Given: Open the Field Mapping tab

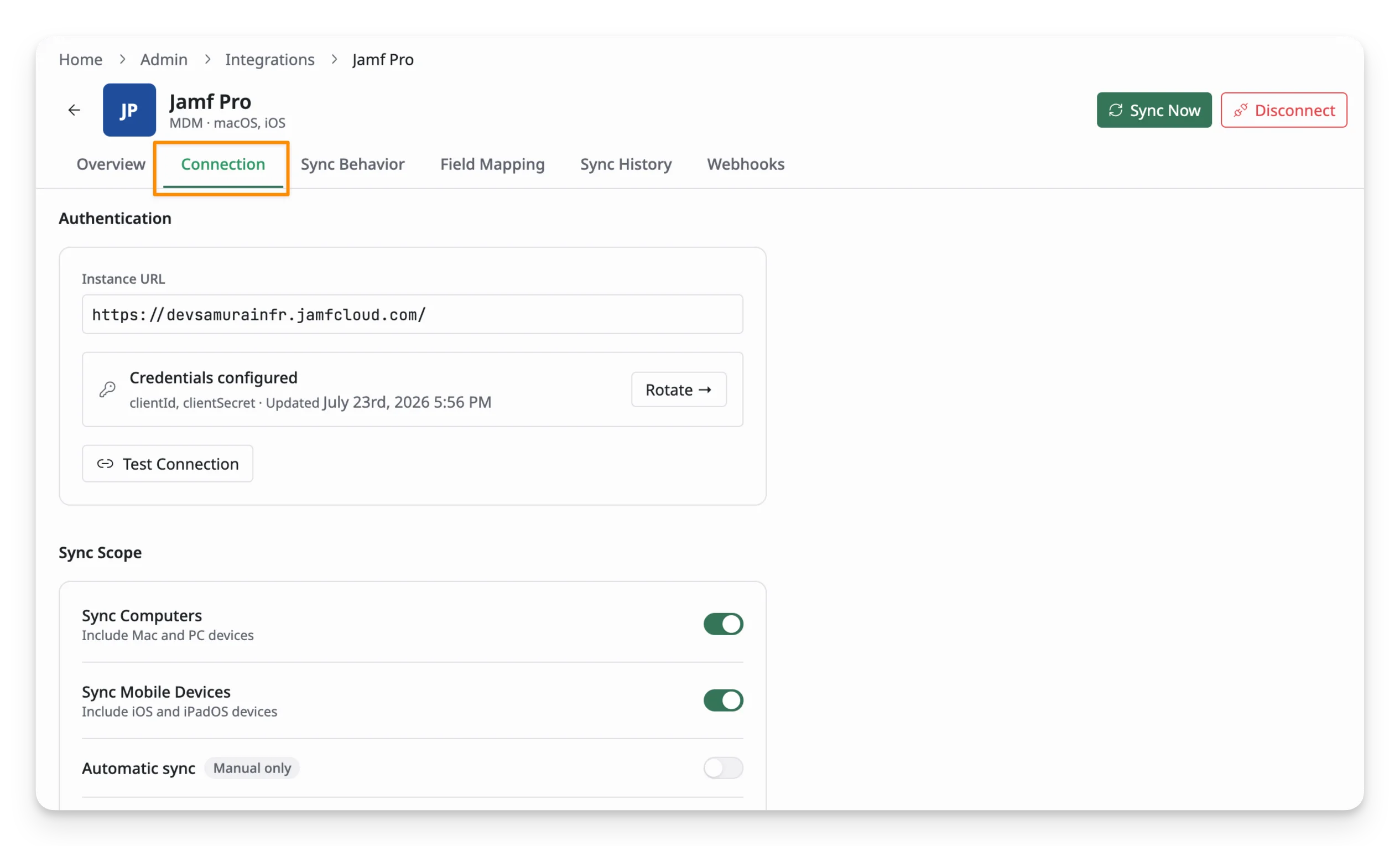Looking at the screenshot, I should [x=492, y=164].
